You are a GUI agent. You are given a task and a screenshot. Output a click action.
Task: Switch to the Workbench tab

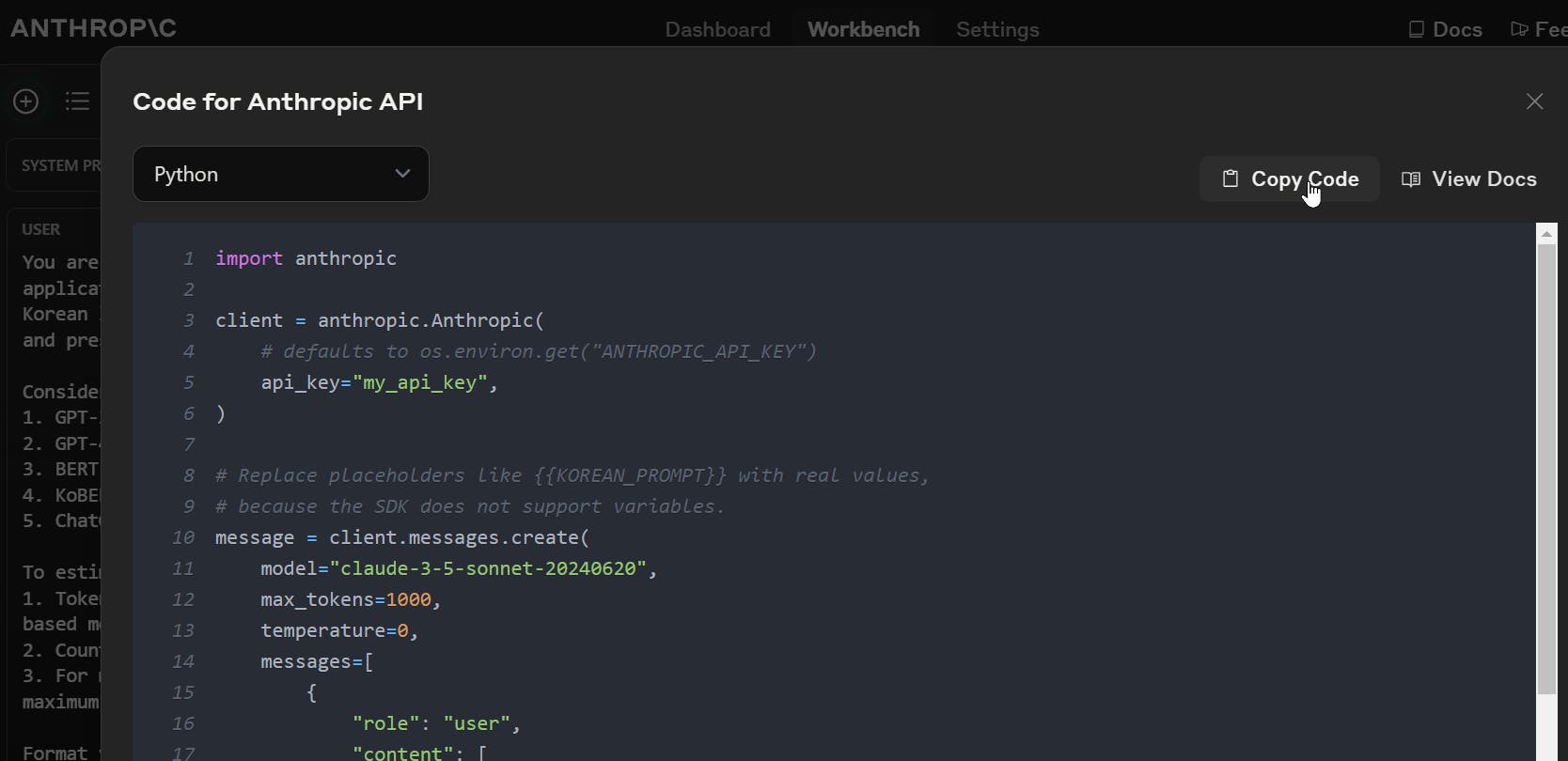point(863,29)
